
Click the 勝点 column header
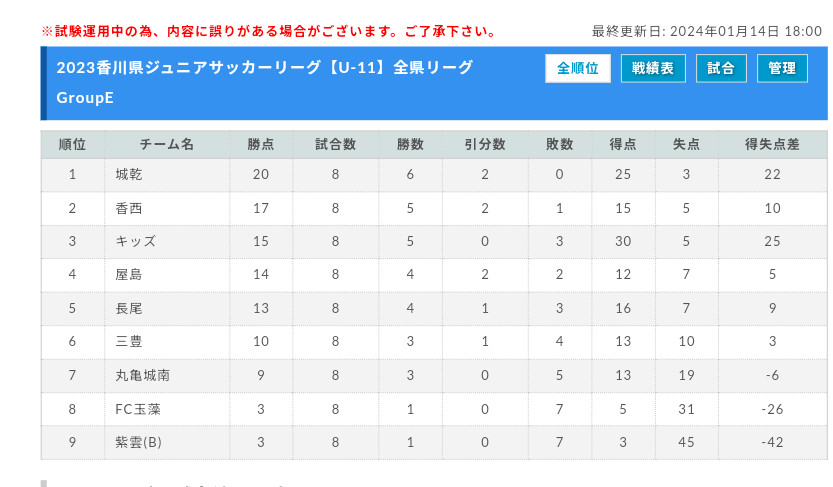point(261,144)
